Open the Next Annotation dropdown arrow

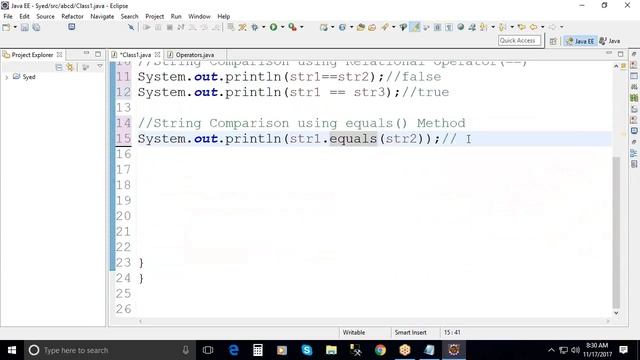pyautogui.click(x=493, y=27)
